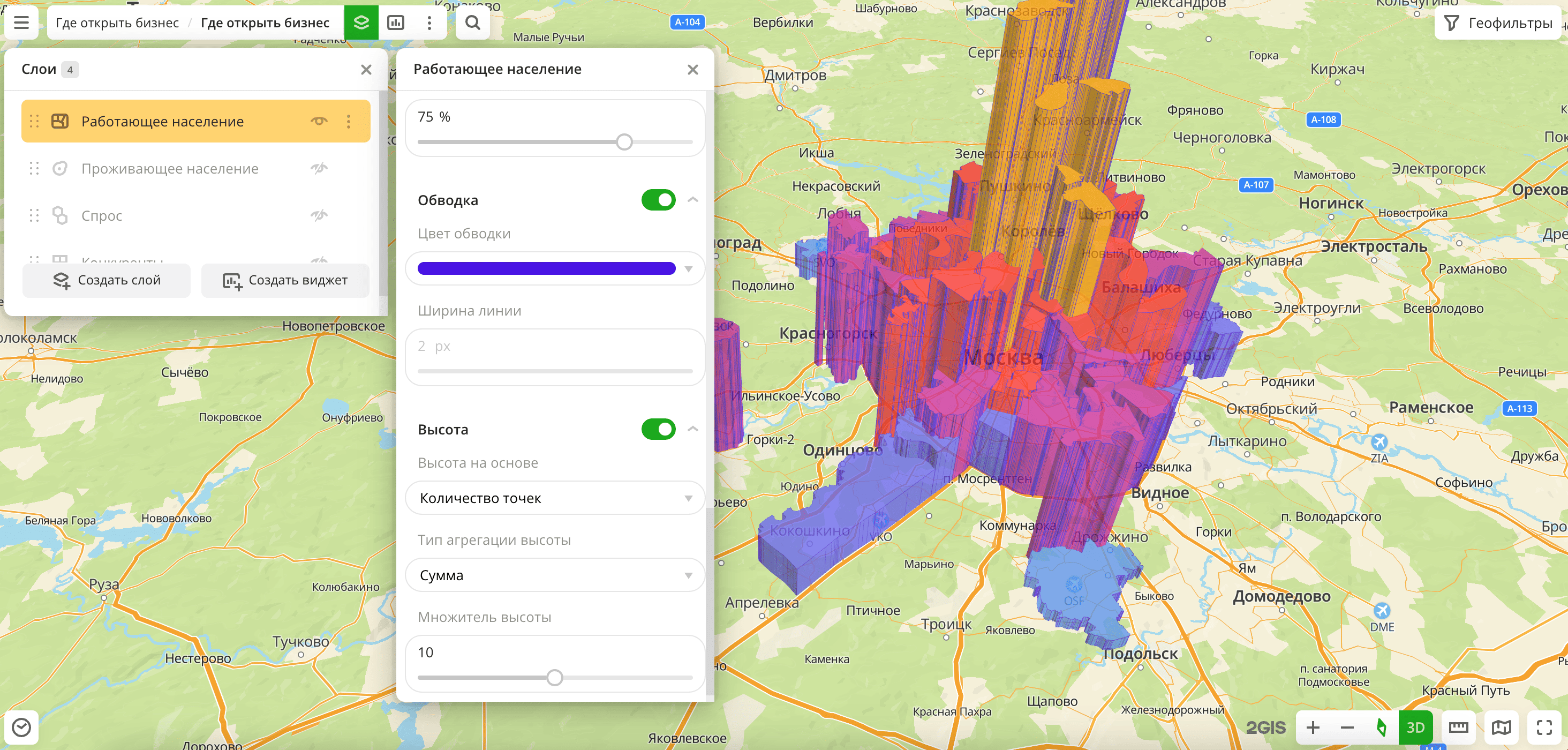Viewport: 1568px width, 750px height.
Task: Click Создать виджет button
Action: 285,280
